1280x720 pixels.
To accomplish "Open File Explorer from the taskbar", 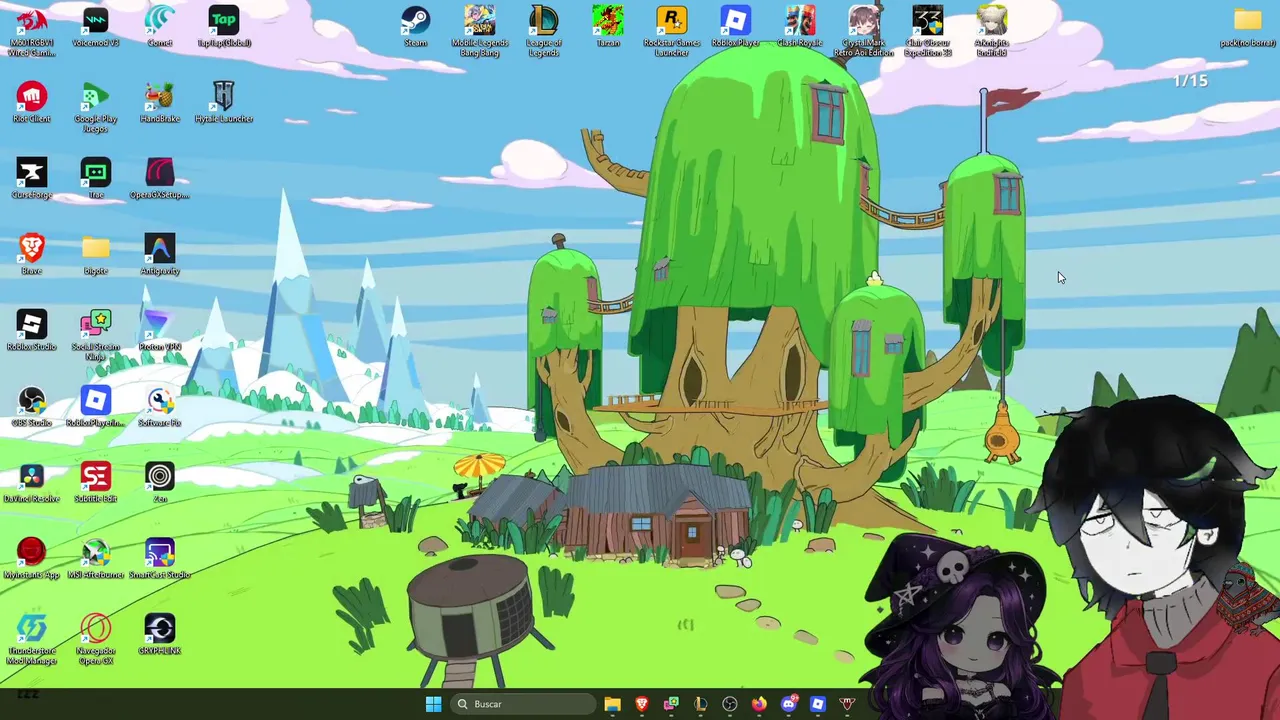I will 612,704.
